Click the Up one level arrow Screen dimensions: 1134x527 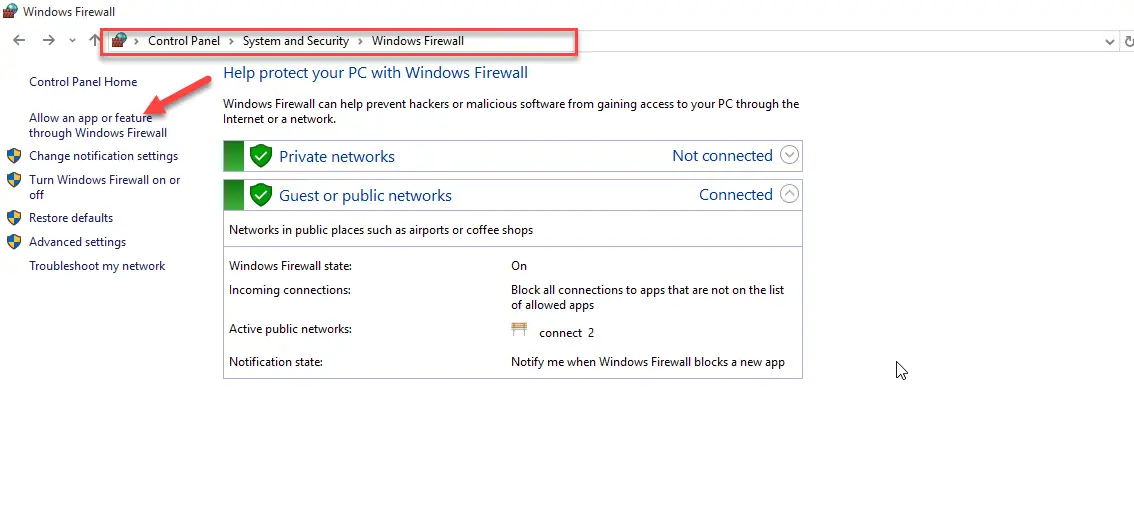95,40
